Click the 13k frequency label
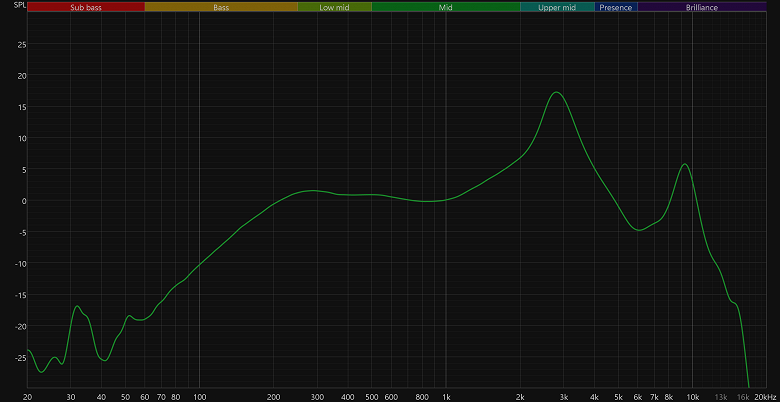 coord(721,397)
